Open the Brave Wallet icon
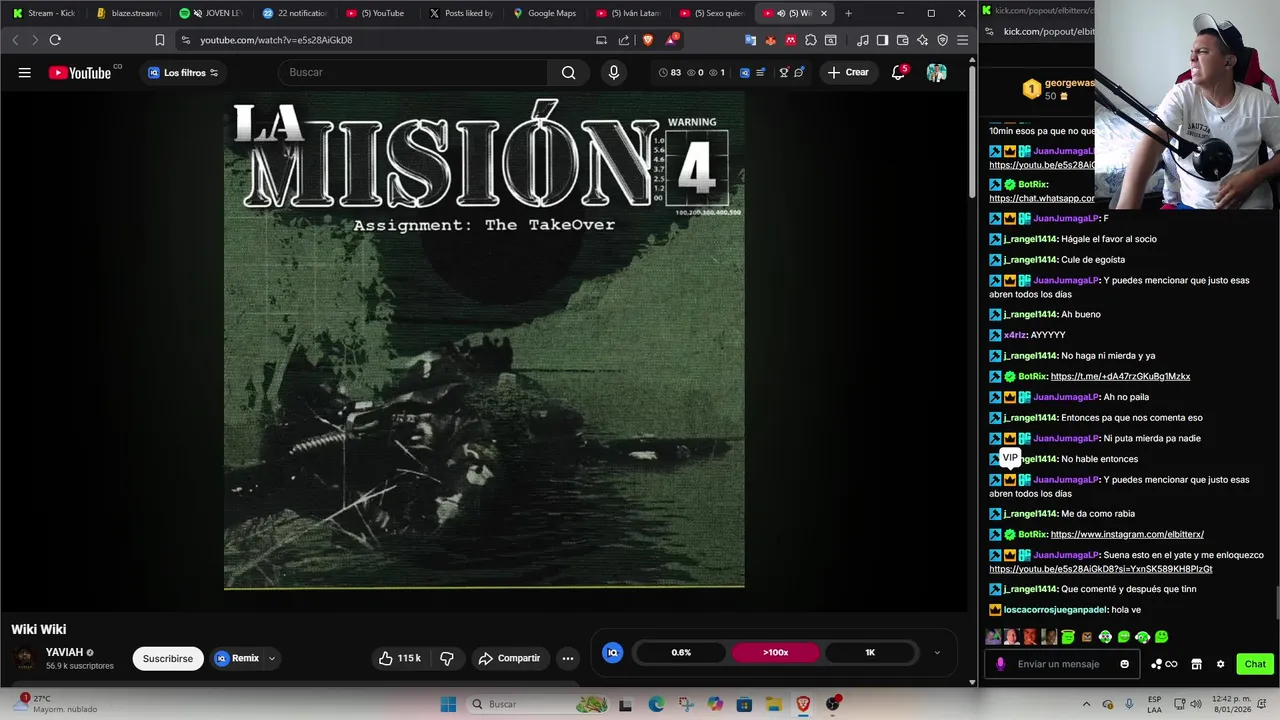This screenshot has height=720, width=1280. (902, 40)
